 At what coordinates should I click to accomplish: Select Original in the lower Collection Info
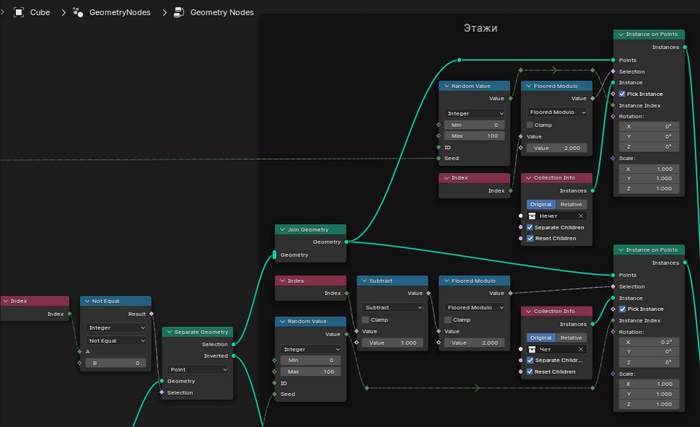540,337
